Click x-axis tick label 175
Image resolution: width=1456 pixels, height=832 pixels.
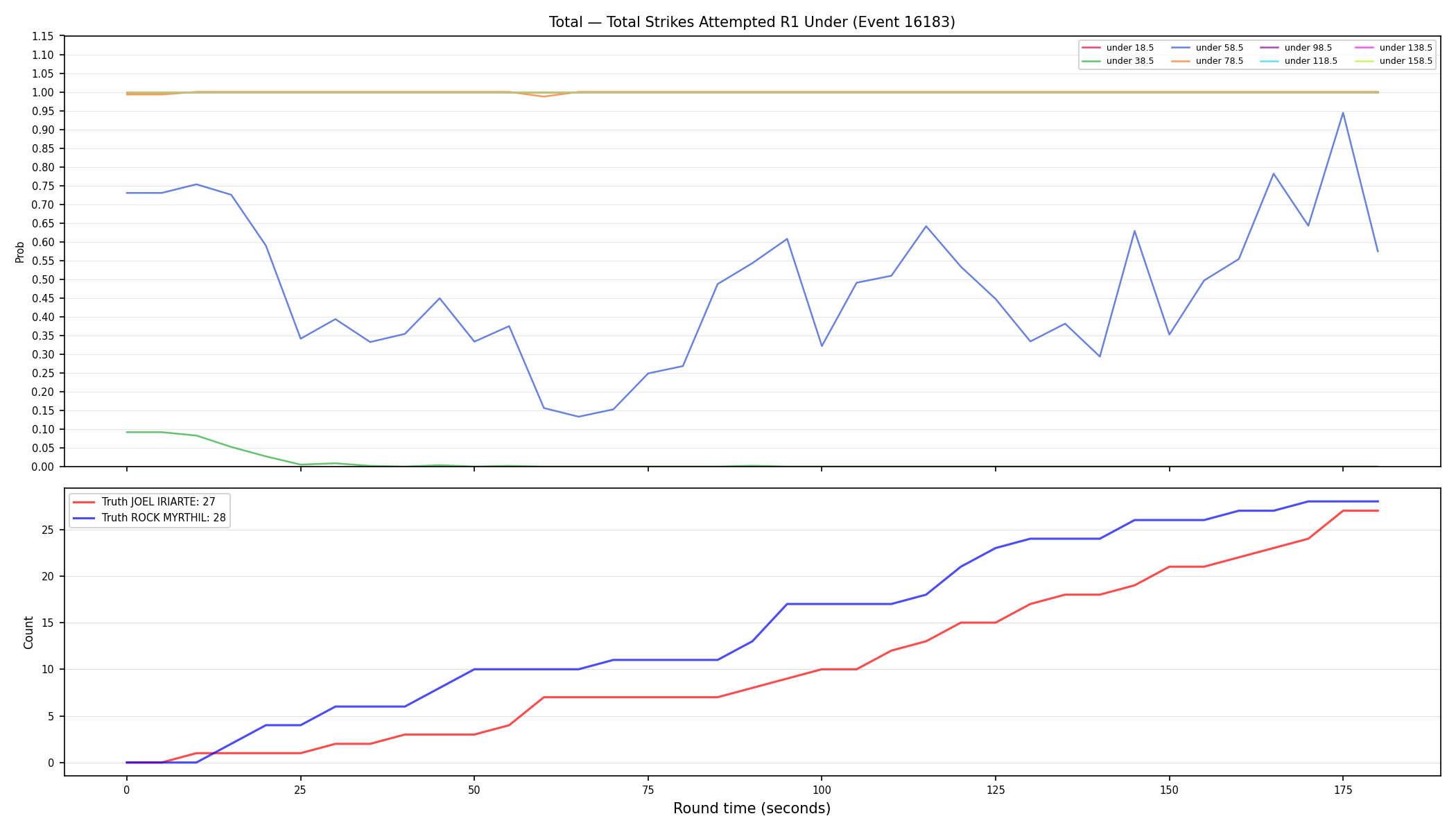point(1343,789)
